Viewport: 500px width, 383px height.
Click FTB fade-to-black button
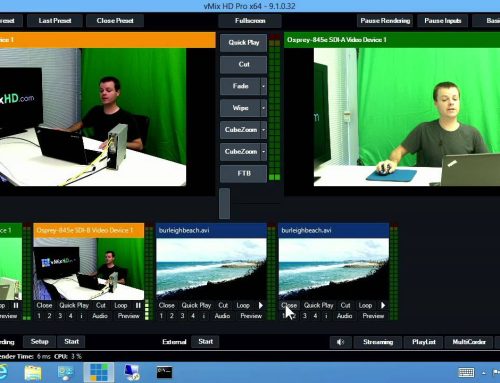pyautogui.click(x=244, y=173)
